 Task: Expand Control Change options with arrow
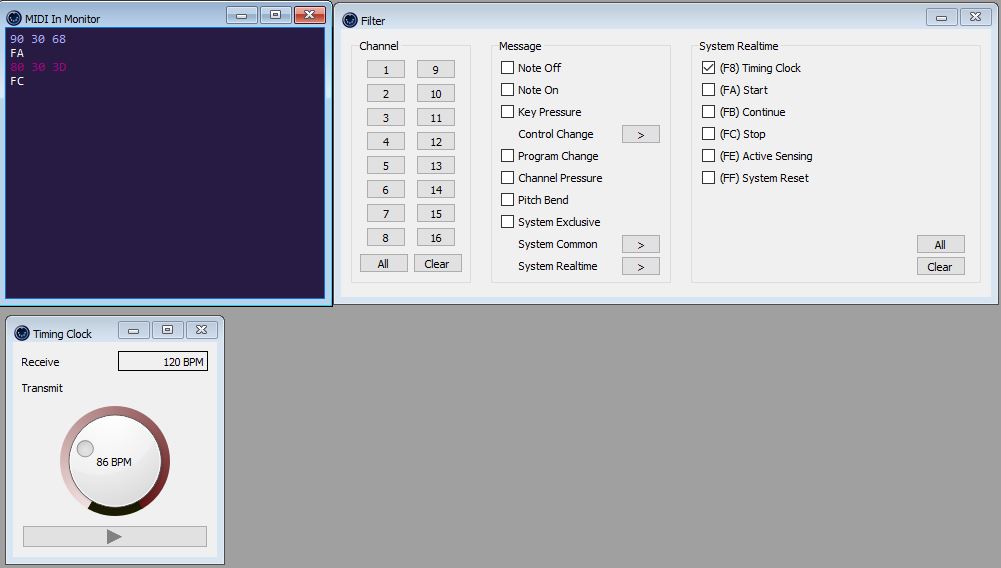point(641,135)
